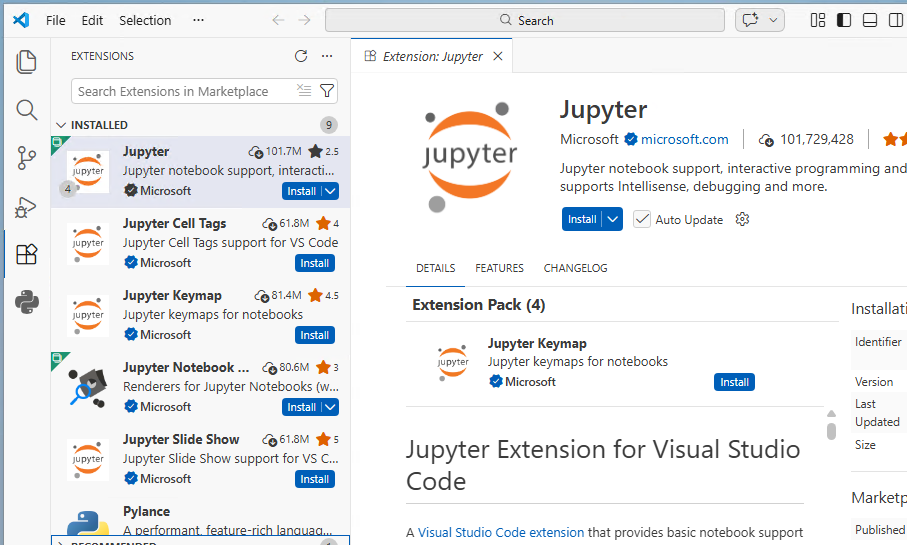
Task: Navigate back with the left arrow
Action: coord(278,20)
